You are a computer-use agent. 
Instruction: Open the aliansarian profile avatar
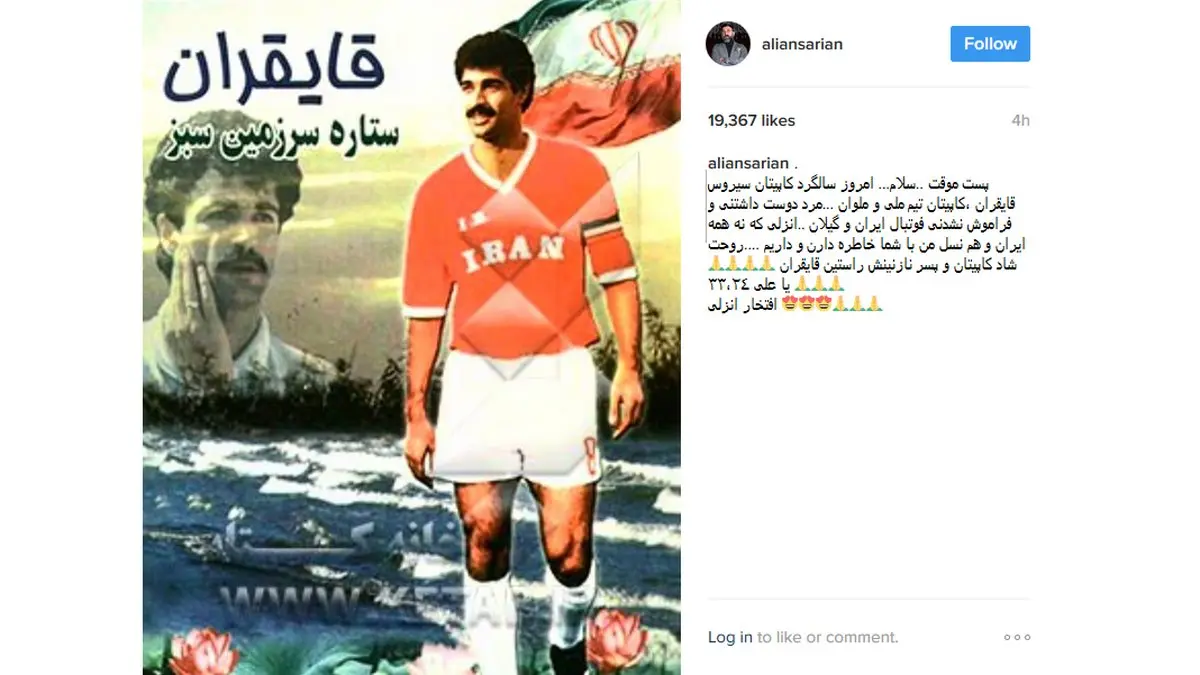point(728,44)
